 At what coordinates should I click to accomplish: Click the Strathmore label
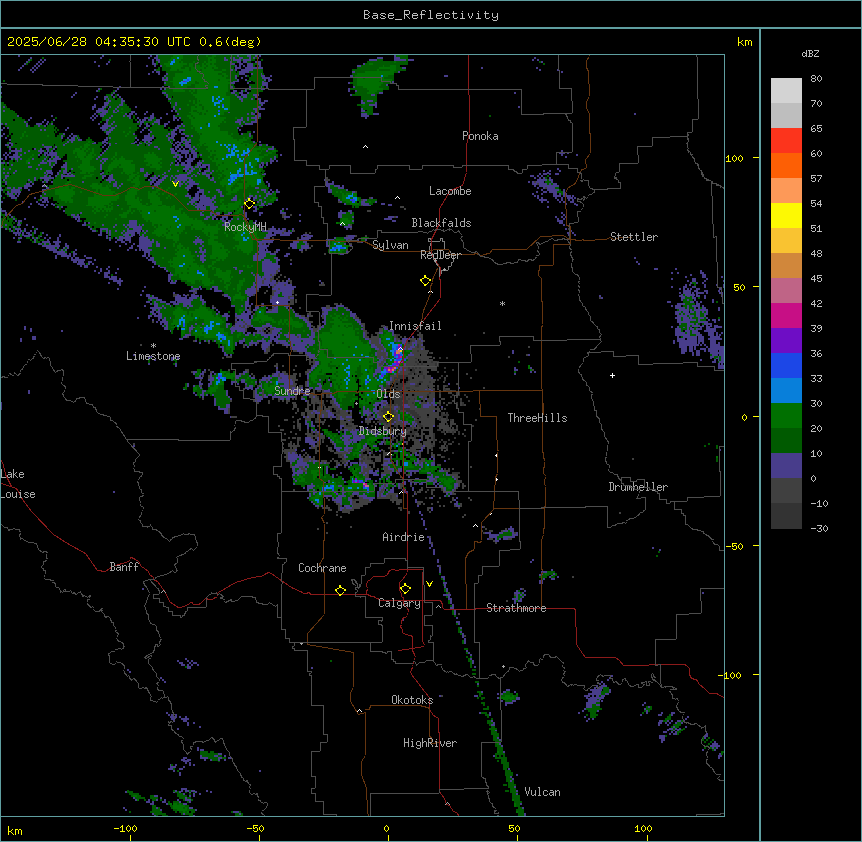(x=516, y=608)
